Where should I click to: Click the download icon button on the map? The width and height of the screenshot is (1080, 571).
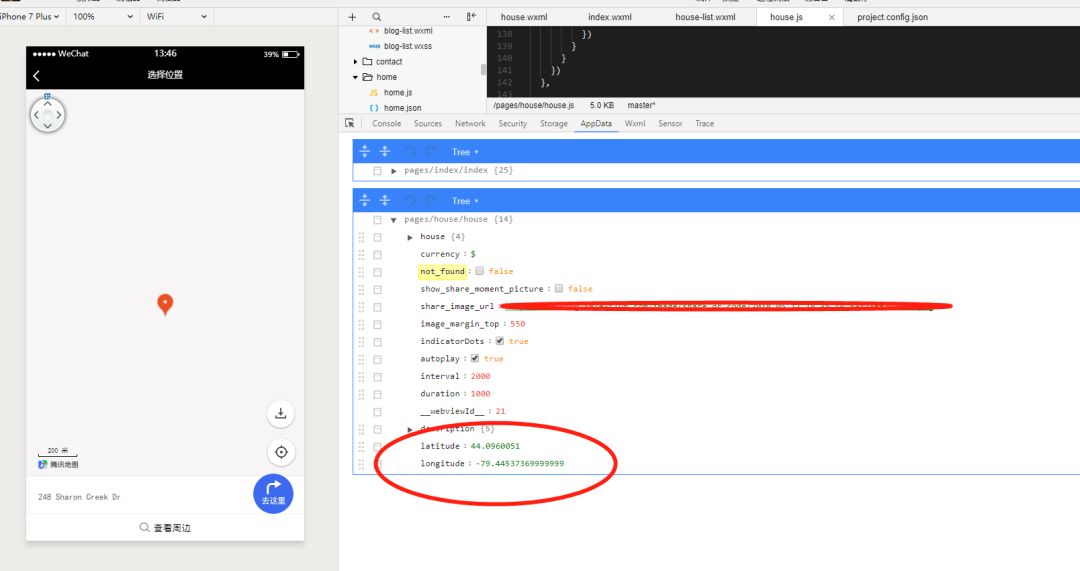pyautogui.click(x=280, y=413)
